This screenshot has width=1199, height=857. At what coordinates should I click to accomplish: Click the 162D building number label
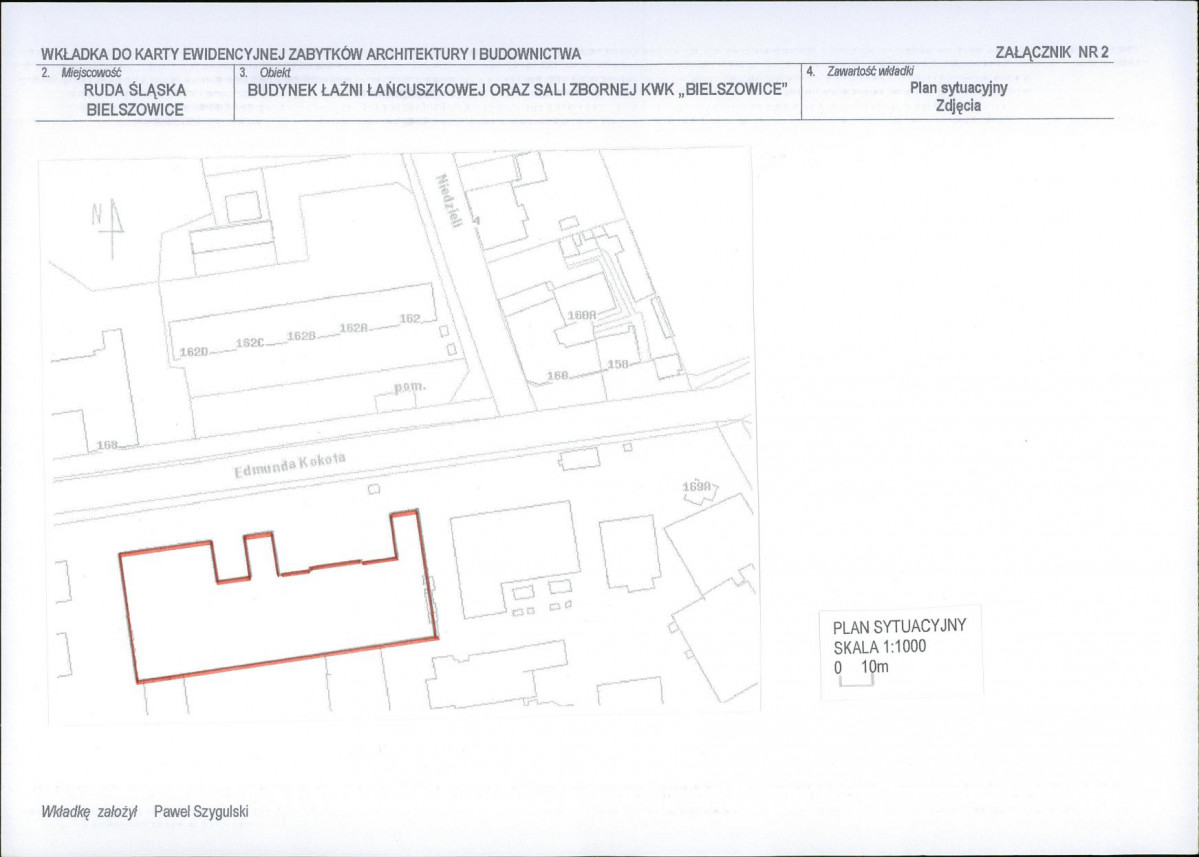pos(193,352)
